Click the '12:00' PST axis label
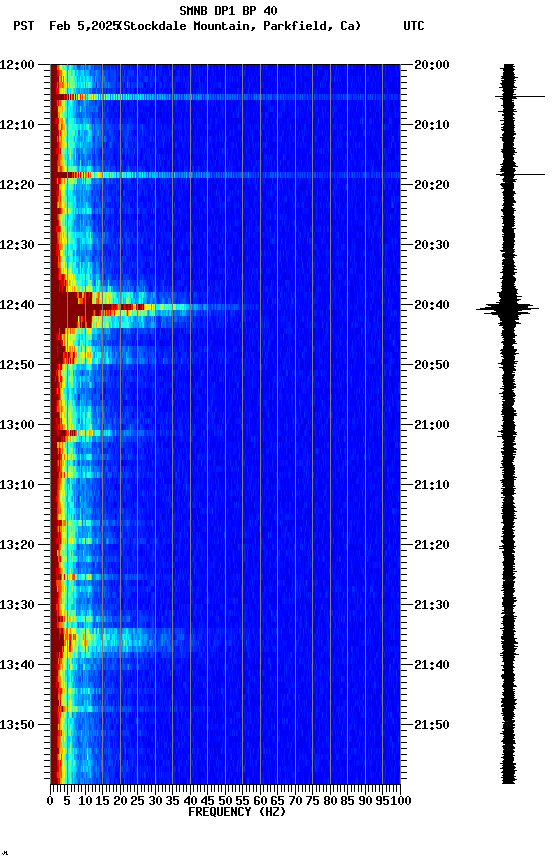 coord(17,65)
